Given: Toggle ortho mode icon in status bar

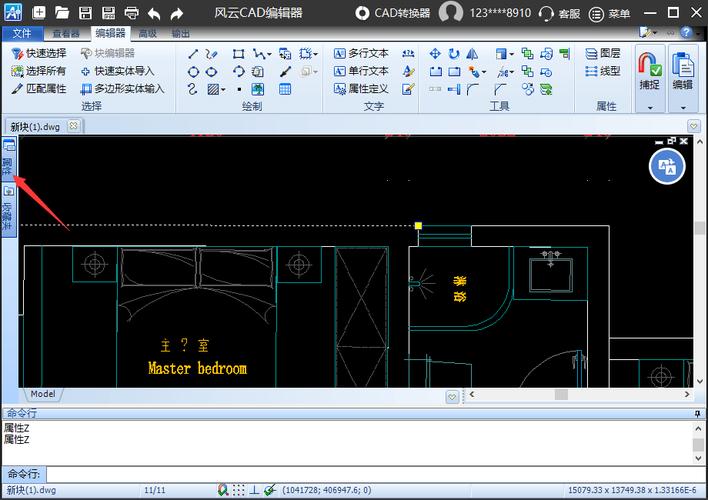Looking at the screenshot, I should click(x=255, y=490).
